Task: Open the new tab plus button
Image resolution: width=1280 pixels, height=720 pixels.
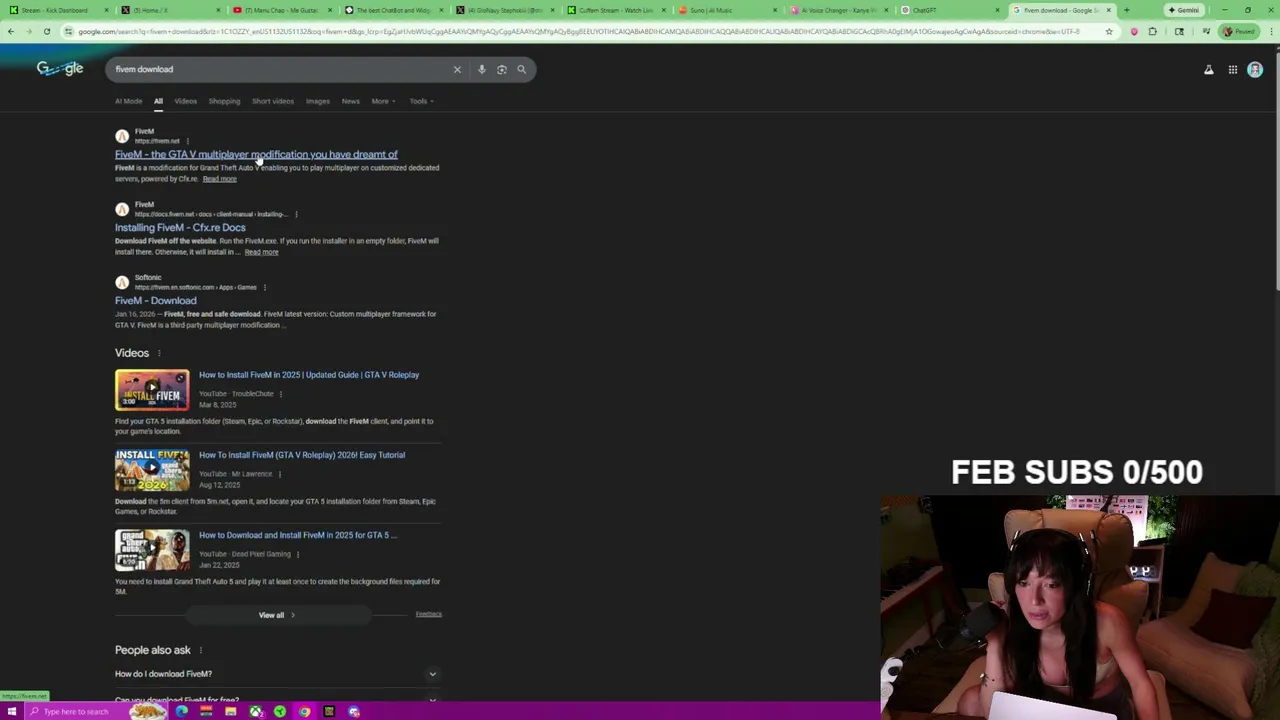Action: click(1126, 10)
